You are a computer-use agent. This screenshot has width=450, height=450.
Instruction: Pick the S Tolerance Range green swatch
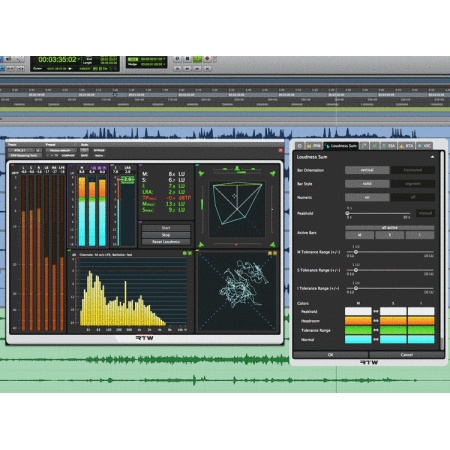coord(393,330)
